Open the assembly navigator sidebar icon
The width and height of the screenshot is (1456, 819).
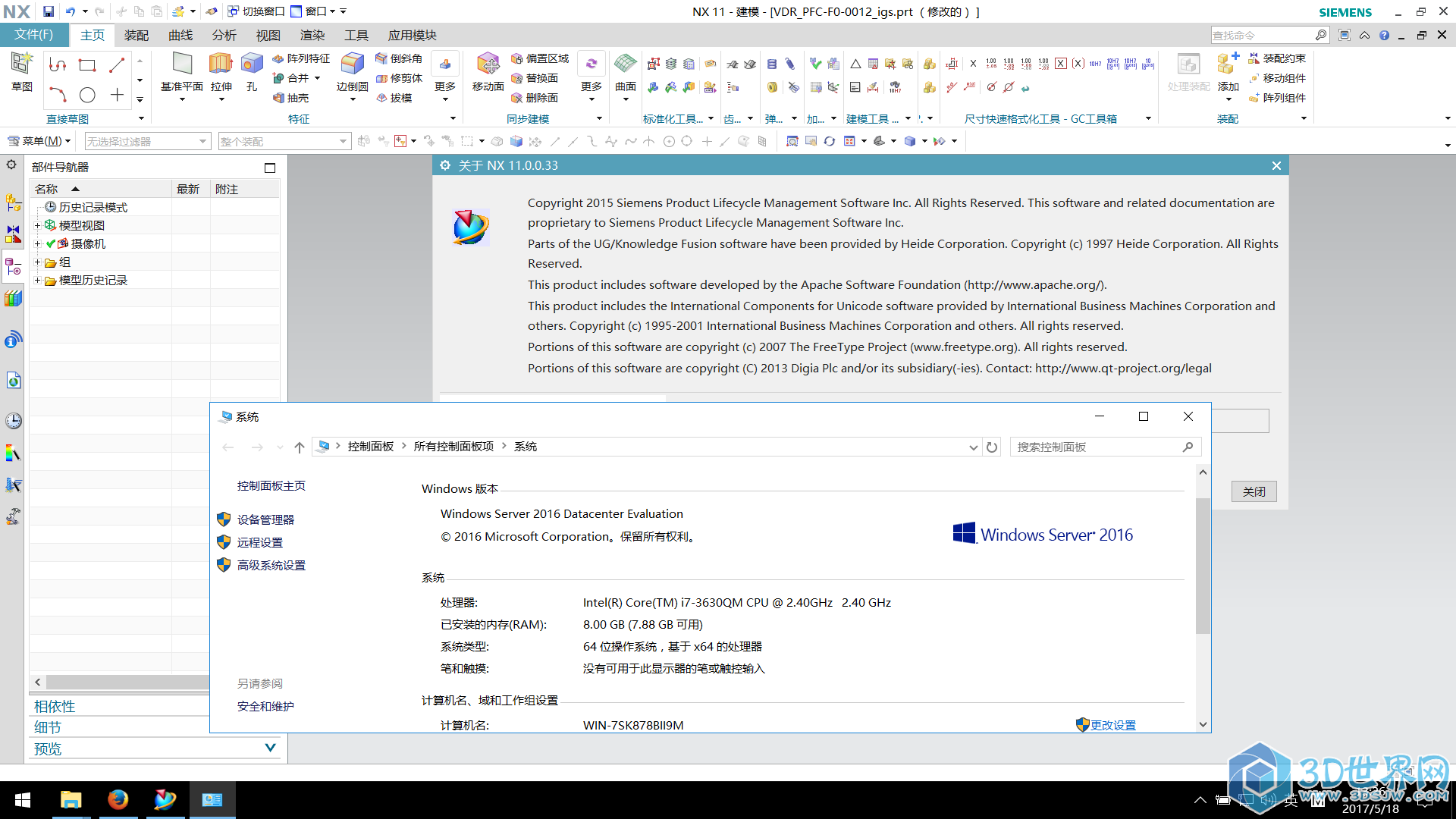click(13, 202)
